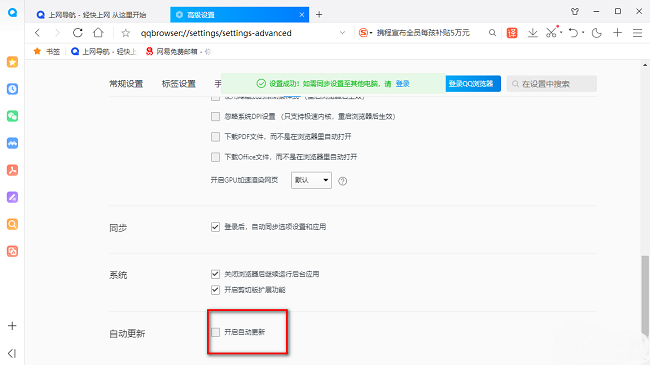
Task: Open the navigation bookmark in bookmarks bar
Action: coord(104,51)
